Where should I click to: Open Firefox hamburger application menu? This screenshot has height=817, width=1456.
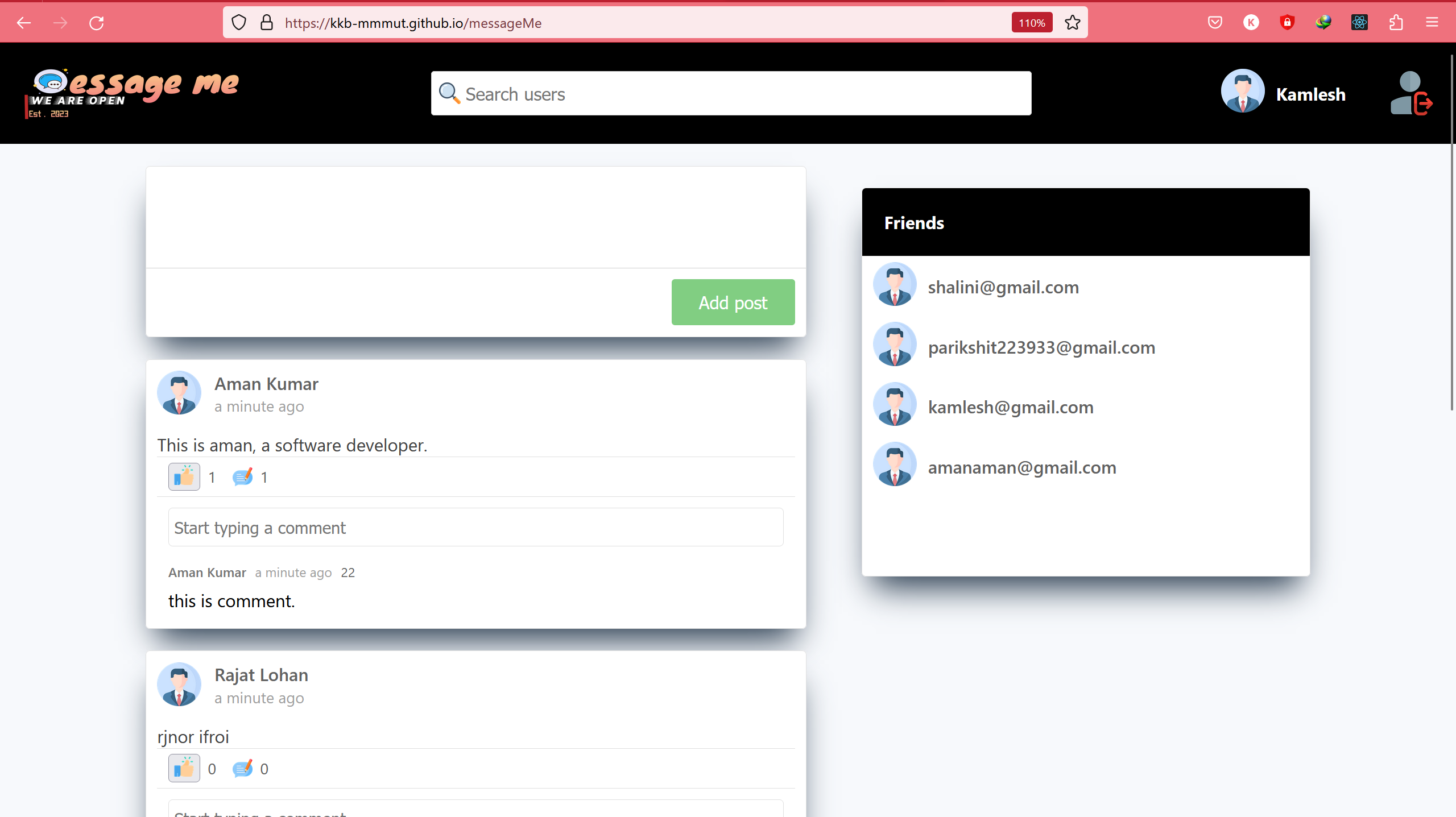click(x=1432, y=23)
